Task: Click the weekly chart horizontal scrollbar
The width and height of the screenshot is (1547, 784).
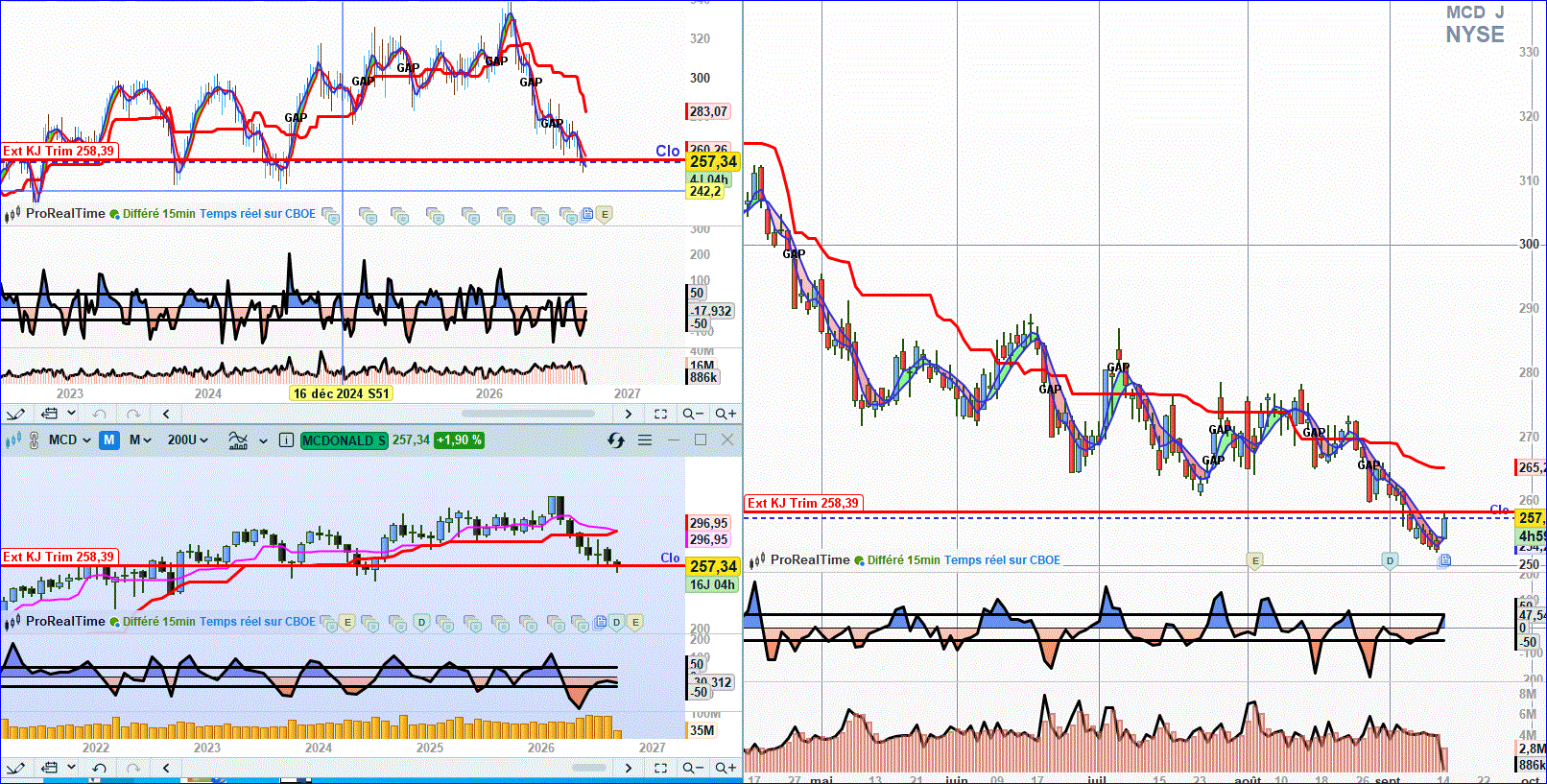Action: [x=528, y=414]
